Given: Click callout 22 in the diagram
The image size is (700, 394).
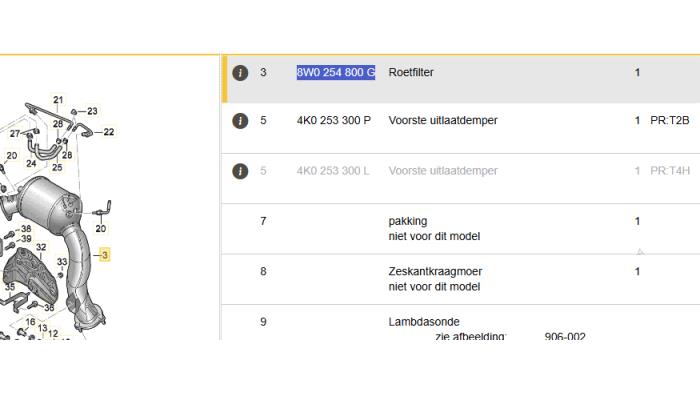Looking at the screenshot, I should click(108, 132).
